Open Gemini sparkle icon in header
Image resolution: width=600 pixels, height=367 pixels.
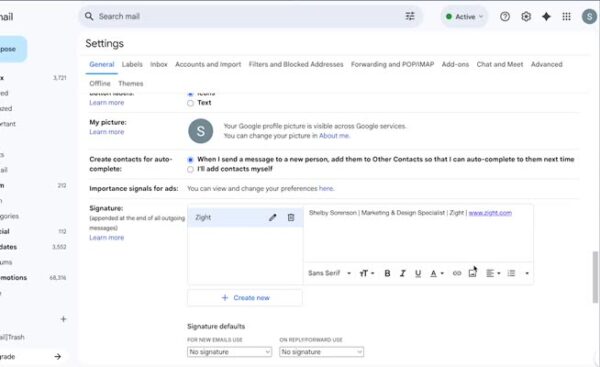546,16
